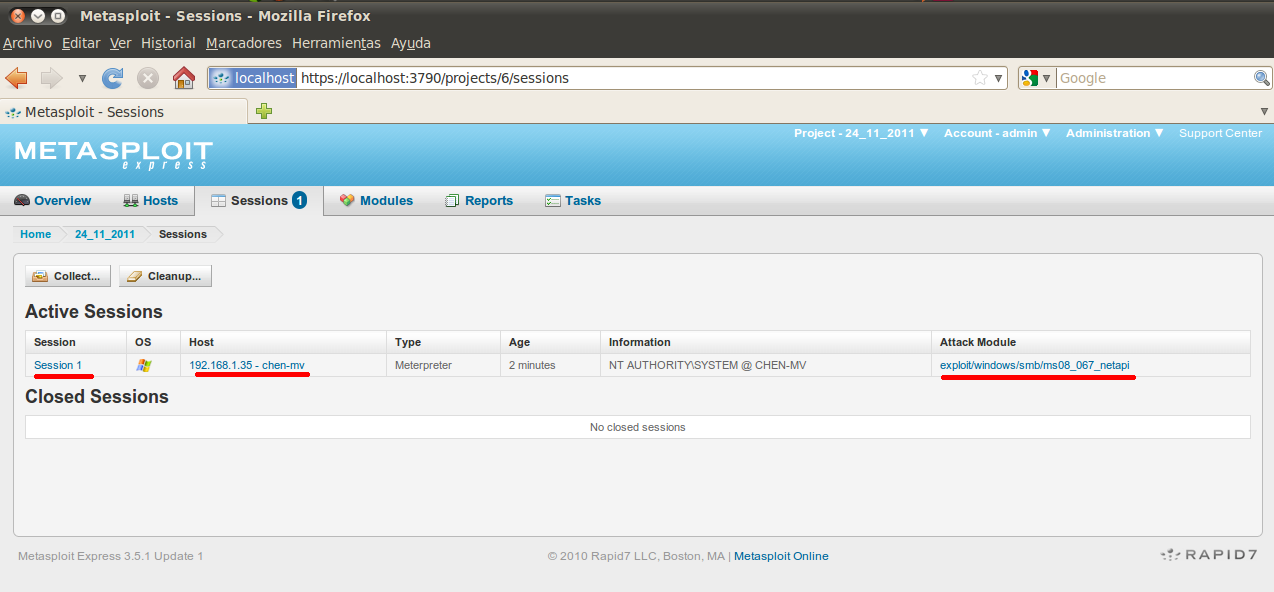
Task: Open the 192.168.1.35 - chen-mv host link
Action: click(247, 364)
